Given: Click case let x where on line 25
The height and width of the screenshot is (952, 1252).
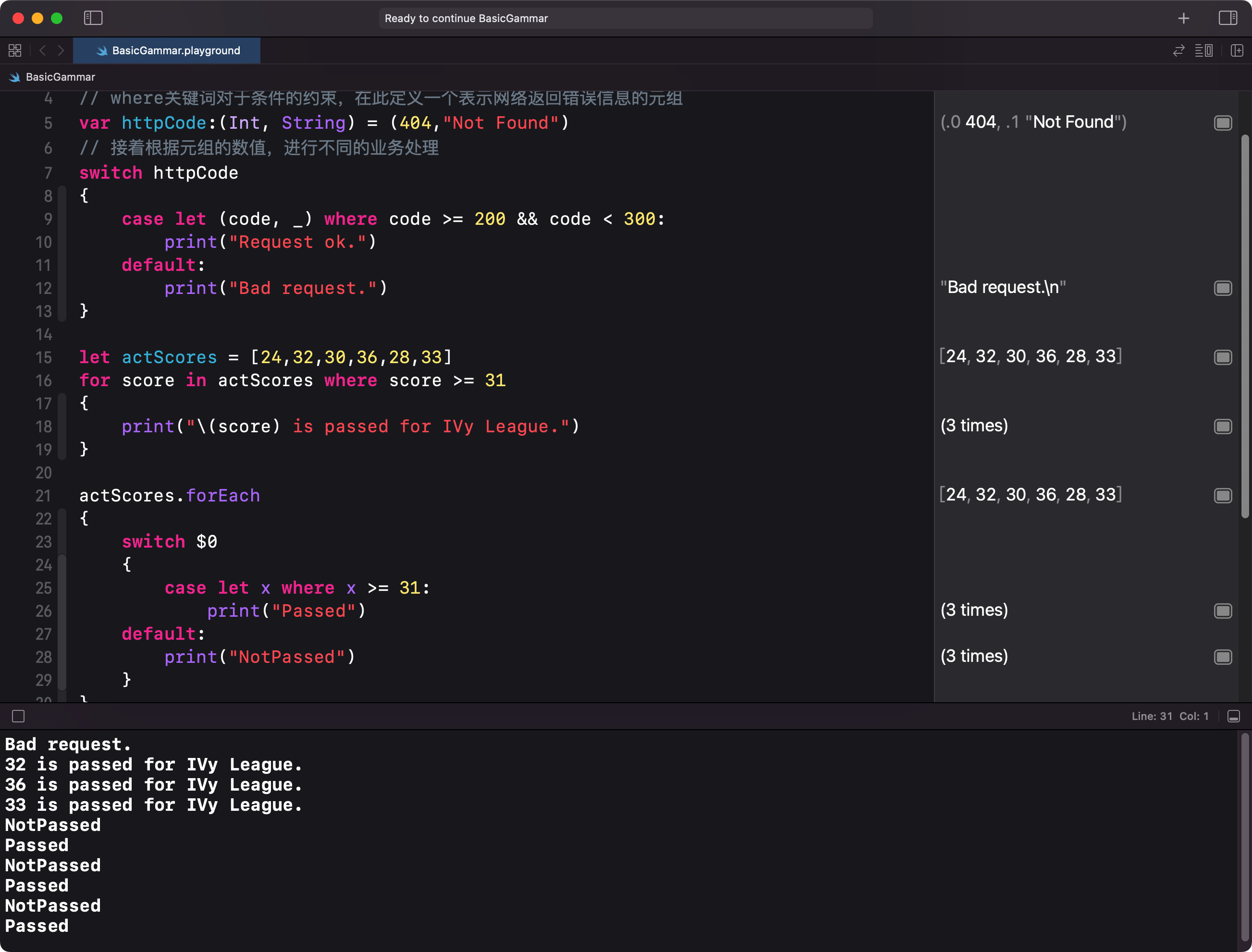Looking at the screenshot, I should pos(249,587).
